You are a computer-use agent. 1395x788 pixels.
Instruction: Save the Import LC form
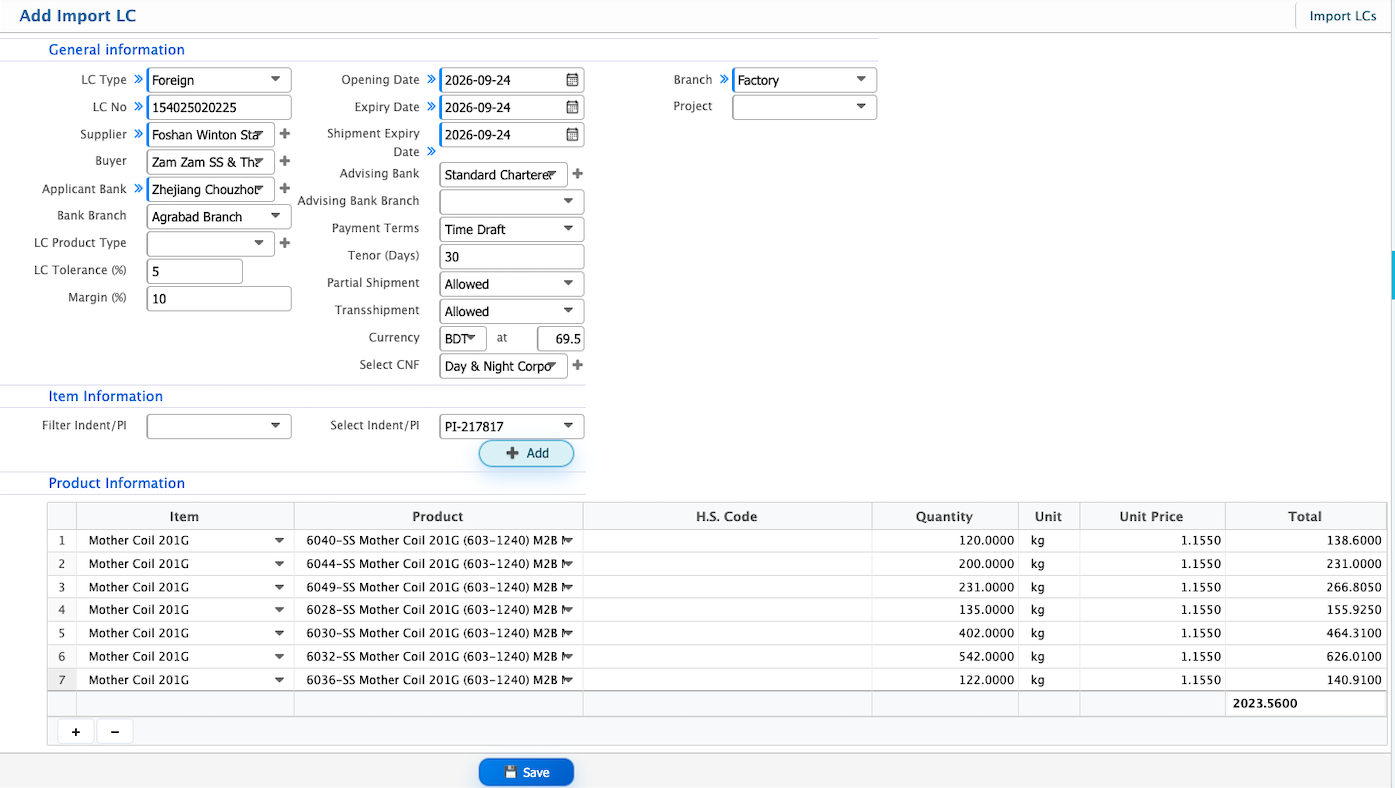click(526, 772)
